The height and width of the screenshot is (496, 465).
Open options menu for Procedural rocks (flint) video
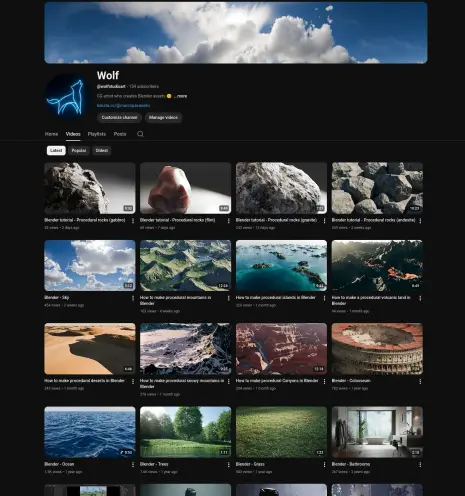click(228, 221)
